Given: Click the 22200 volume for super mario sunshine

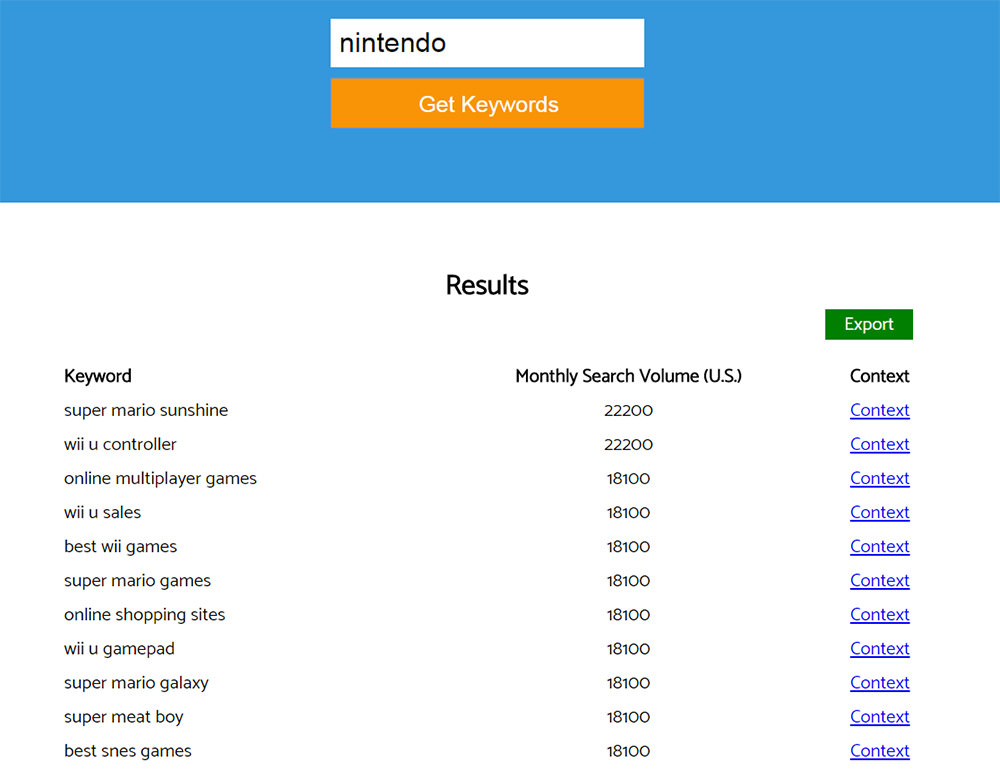Looking at the screenshot, I should (x=628, y=410).
